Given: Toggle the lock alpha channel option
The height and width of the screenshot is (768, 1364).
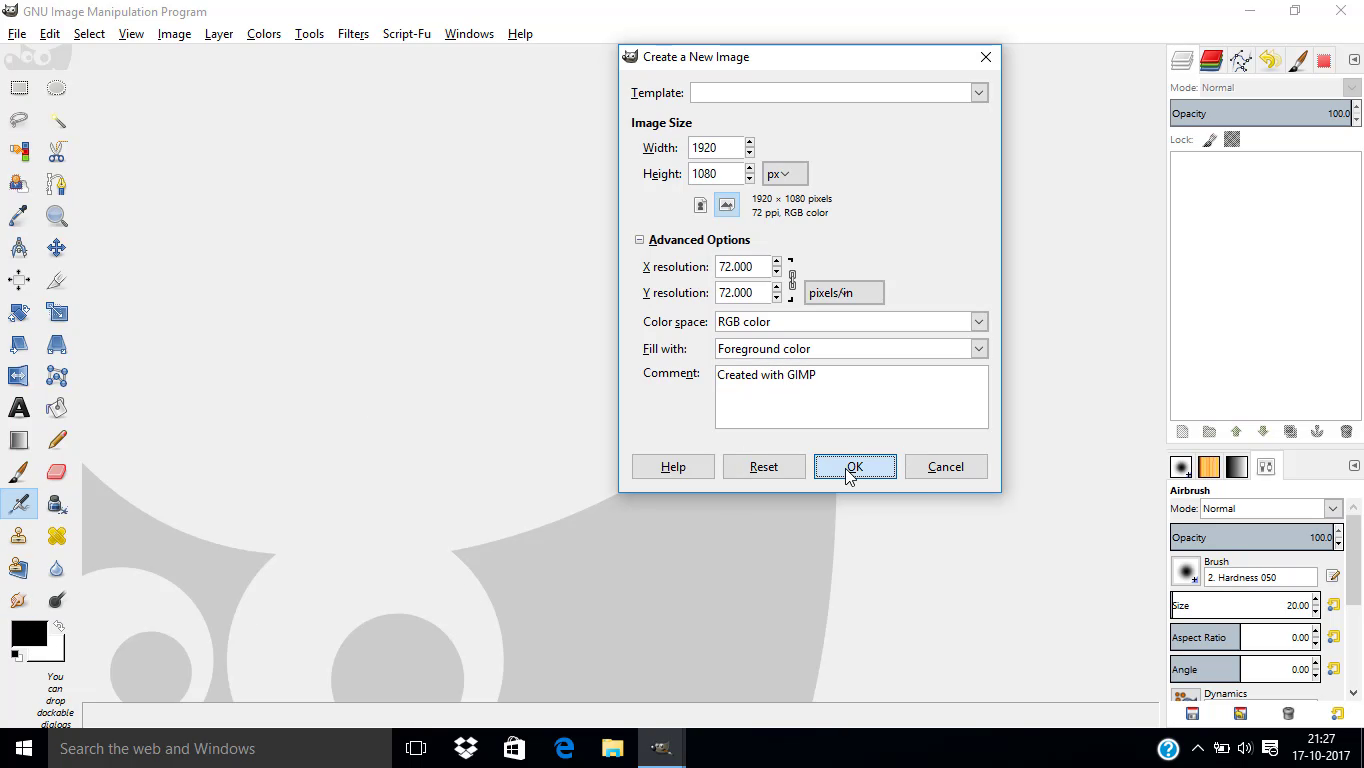Looking at the screenshot, I should [x=1232, y=138].
